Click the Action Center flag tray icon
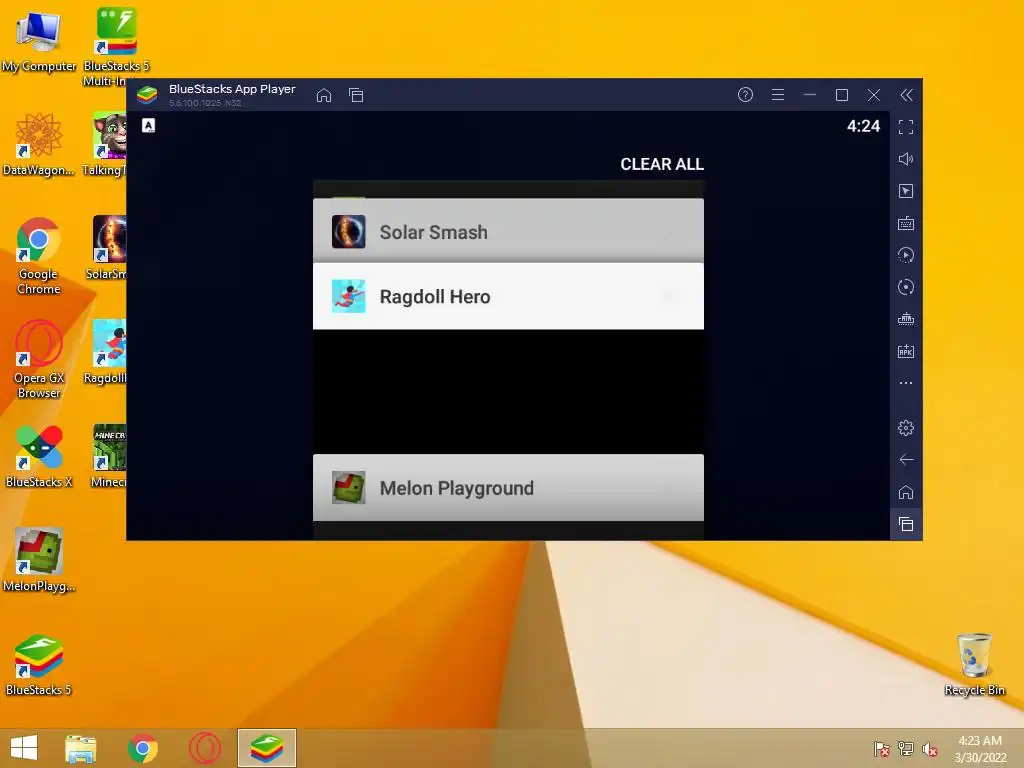Screen dimensions: 1024x768 882,749
